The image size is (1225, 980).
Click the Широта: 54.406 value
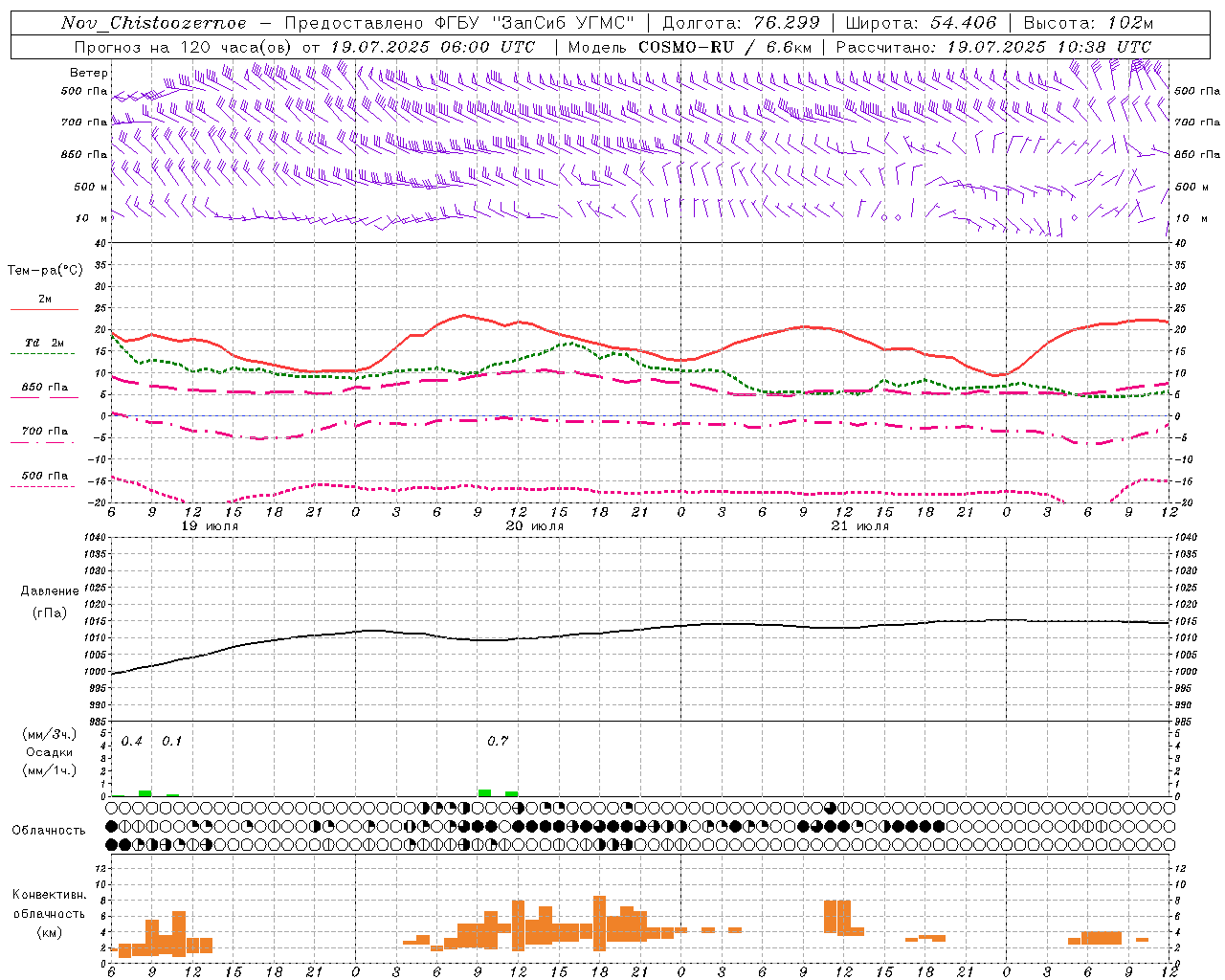click(x=921, y=23)
